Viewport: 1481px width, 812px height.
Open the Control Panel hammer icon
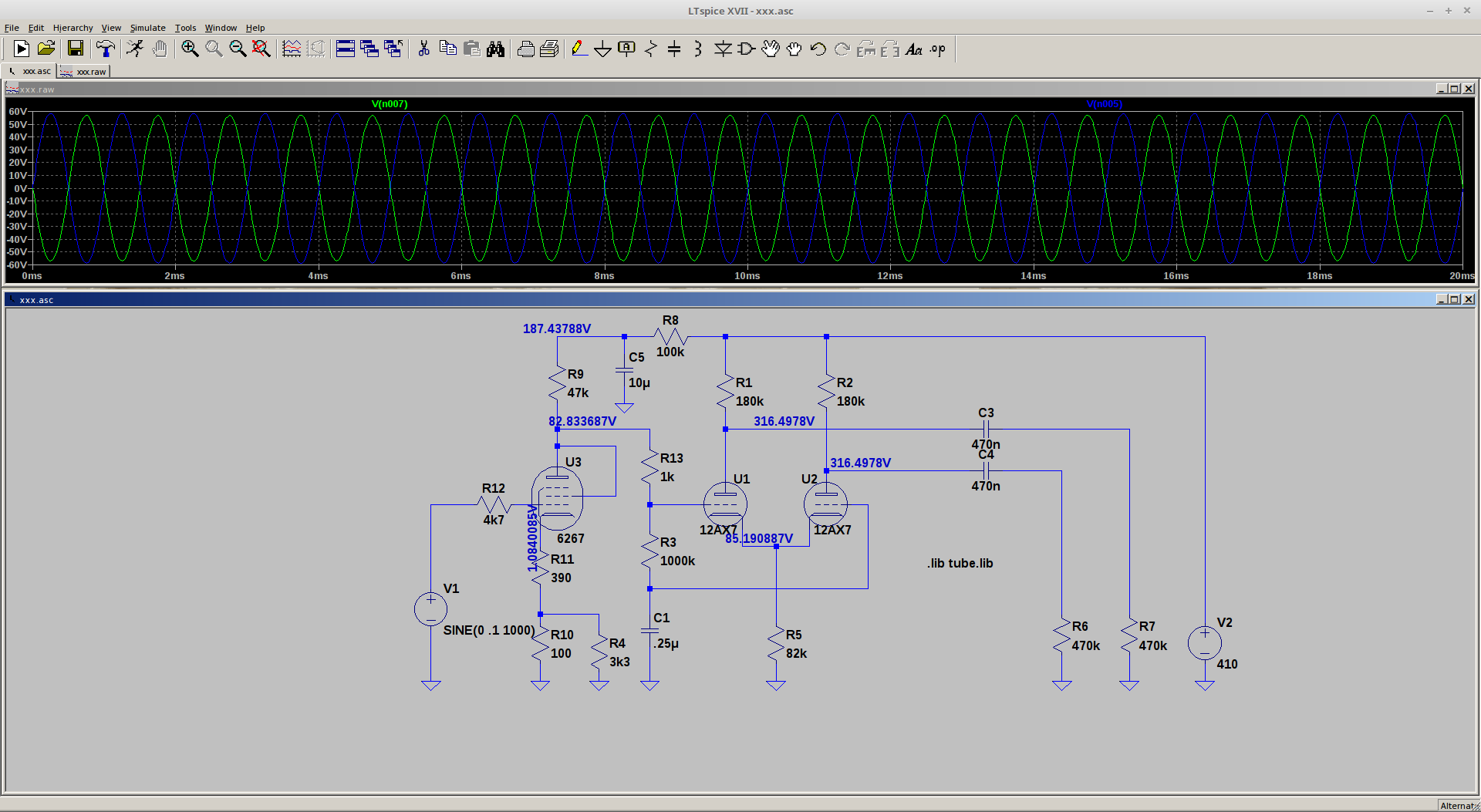coord(106,49)
